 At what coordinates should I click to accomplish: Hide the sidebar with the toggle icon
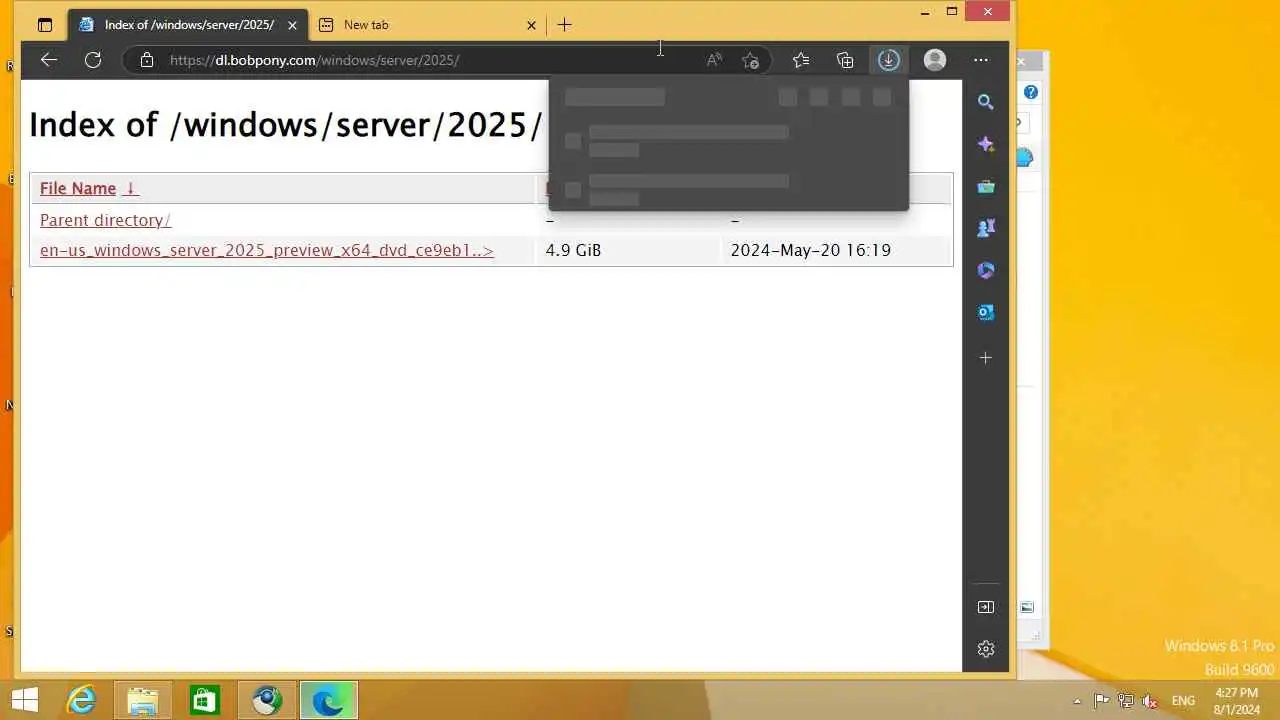point(986,607)
